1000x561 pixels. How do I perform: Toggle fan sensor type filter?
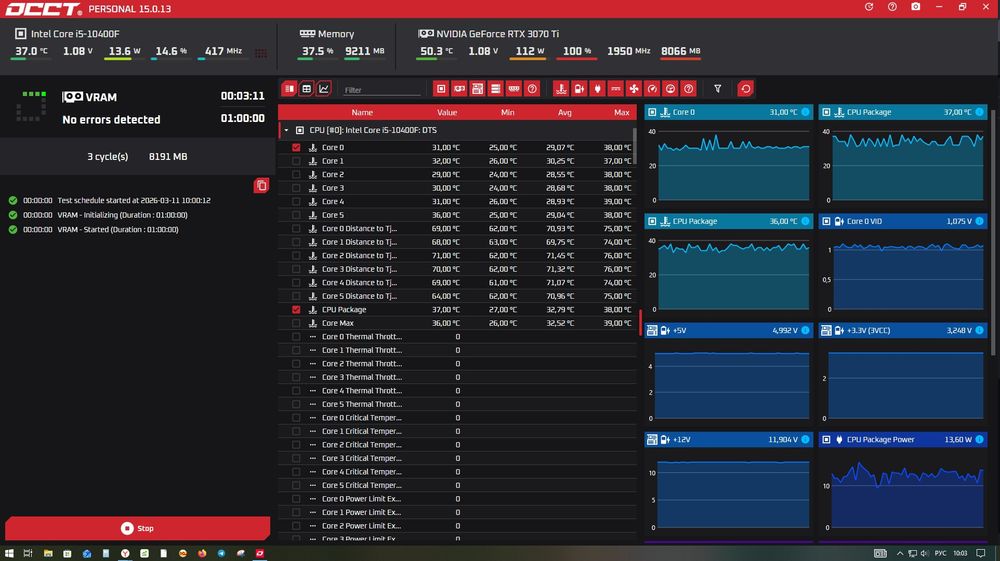[x=633, y=89]
